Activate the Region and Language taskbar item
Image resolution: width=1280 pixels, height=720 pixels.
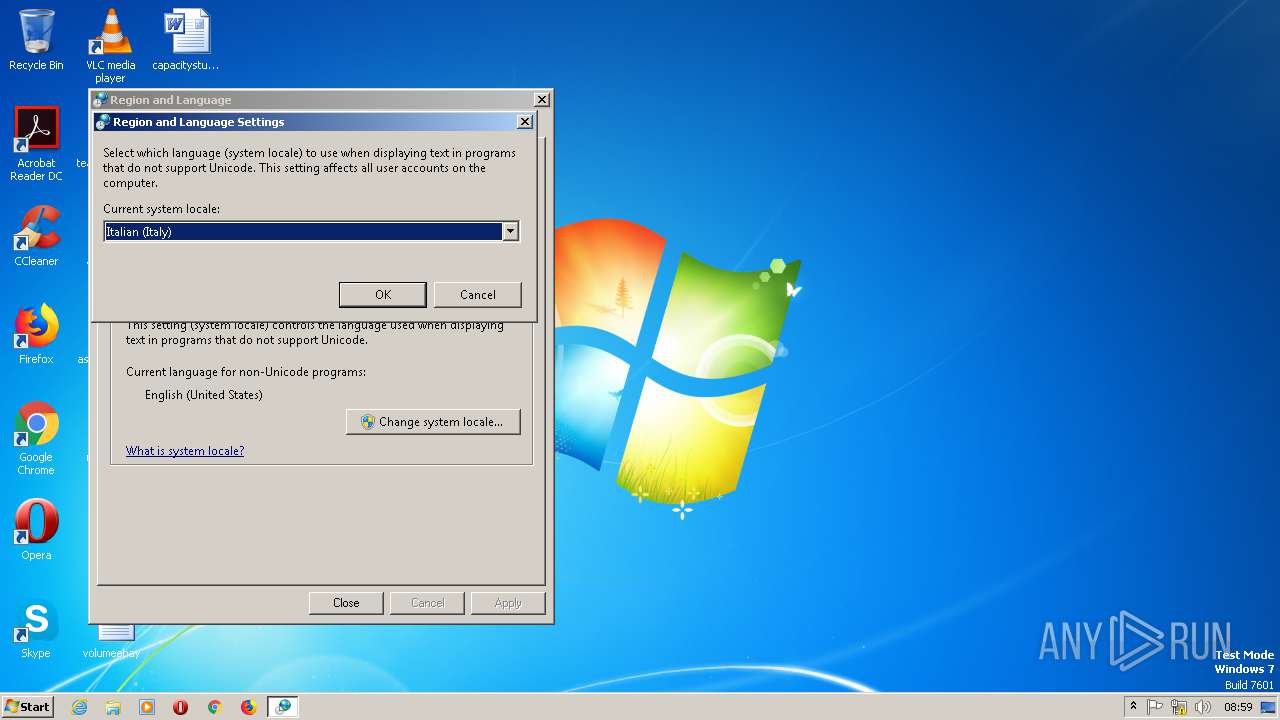click(x=284, y=707)
